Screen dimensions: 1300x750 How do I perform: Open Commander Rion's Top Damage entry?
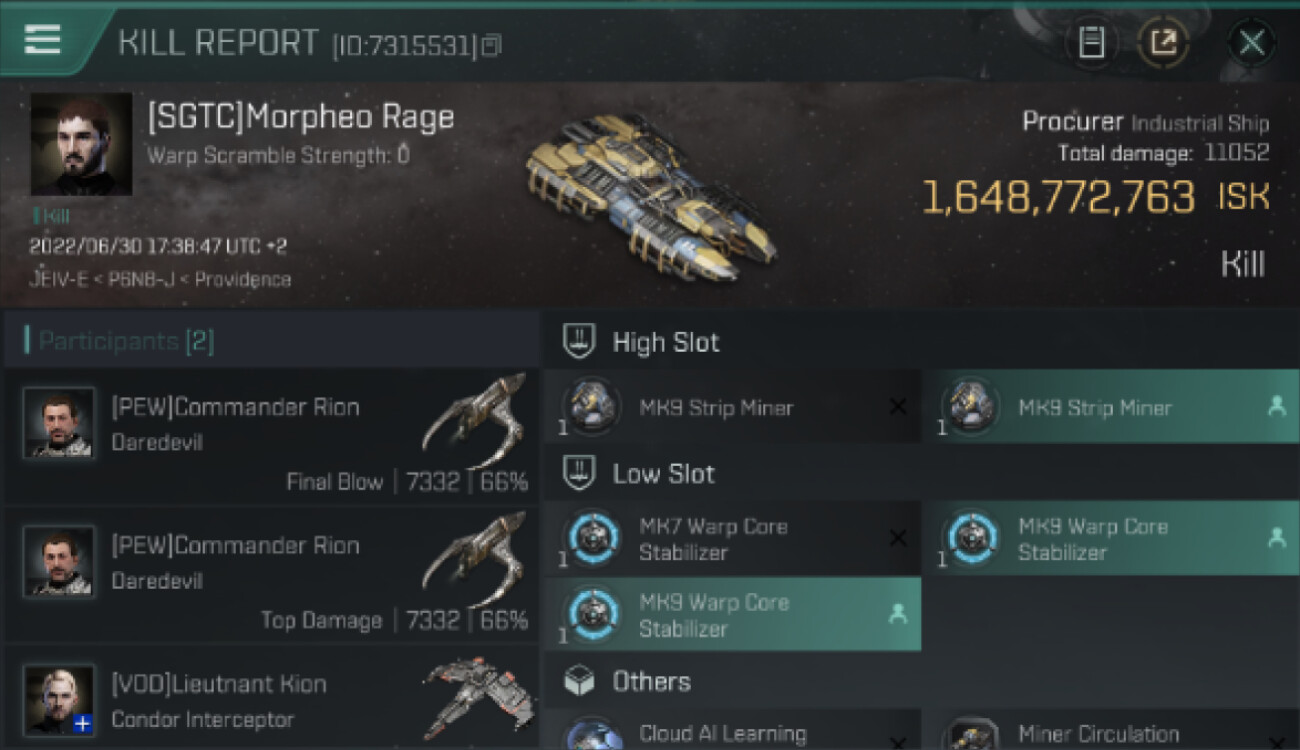tap(272, 575)
